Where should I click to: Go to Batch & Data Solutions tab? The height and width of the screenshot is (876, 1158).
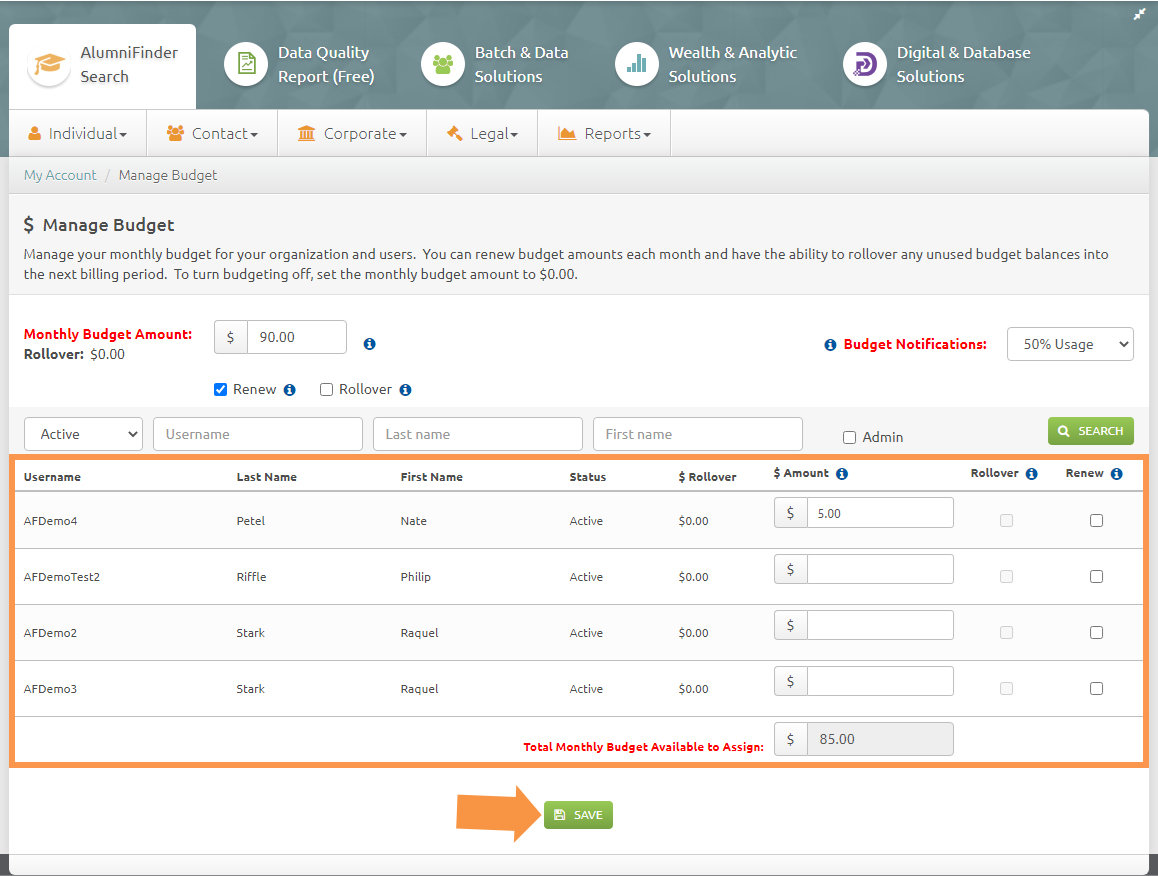click(495, 65)
